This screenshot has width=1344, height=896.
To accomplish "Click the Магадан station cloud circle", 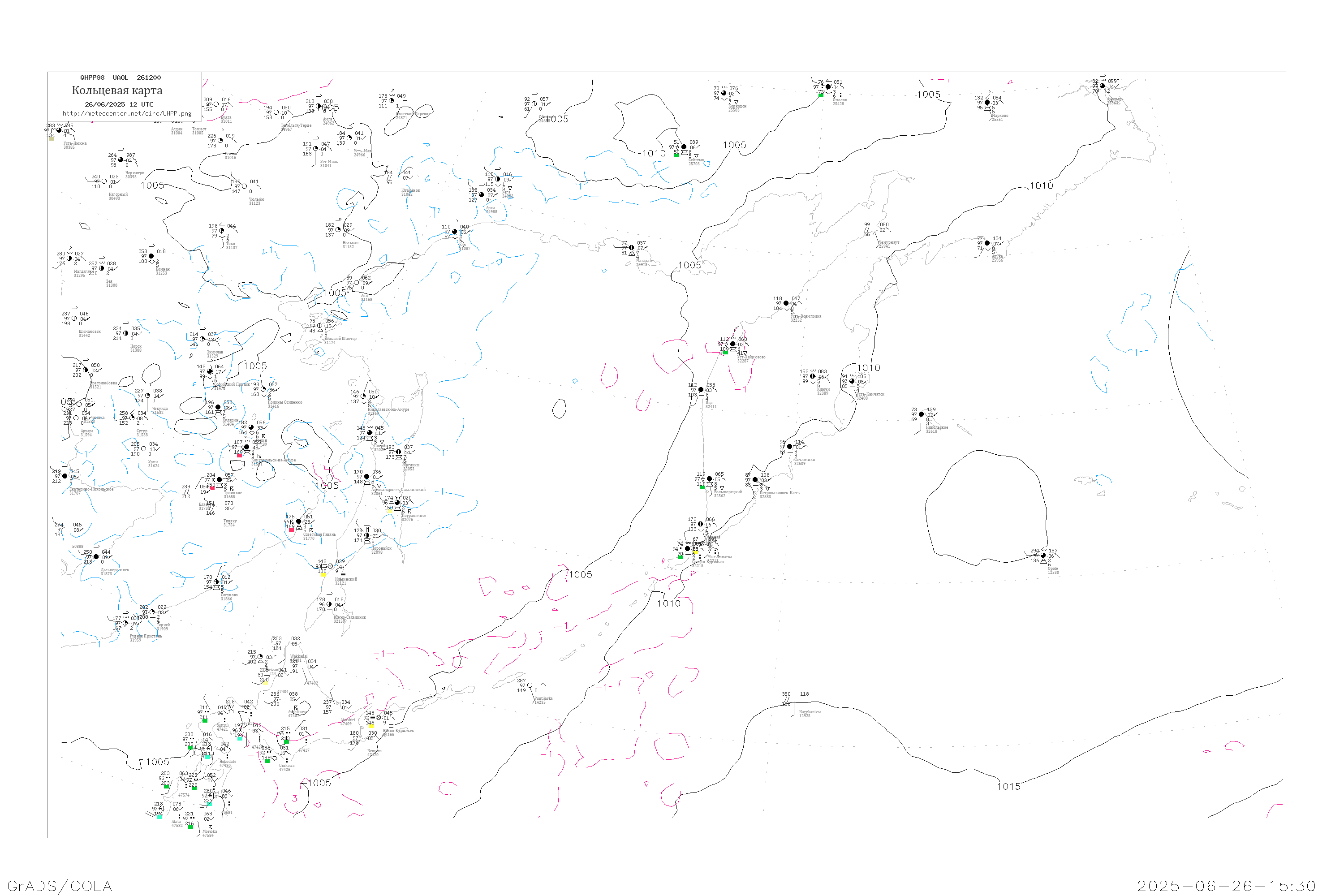I will click(631, 247).
